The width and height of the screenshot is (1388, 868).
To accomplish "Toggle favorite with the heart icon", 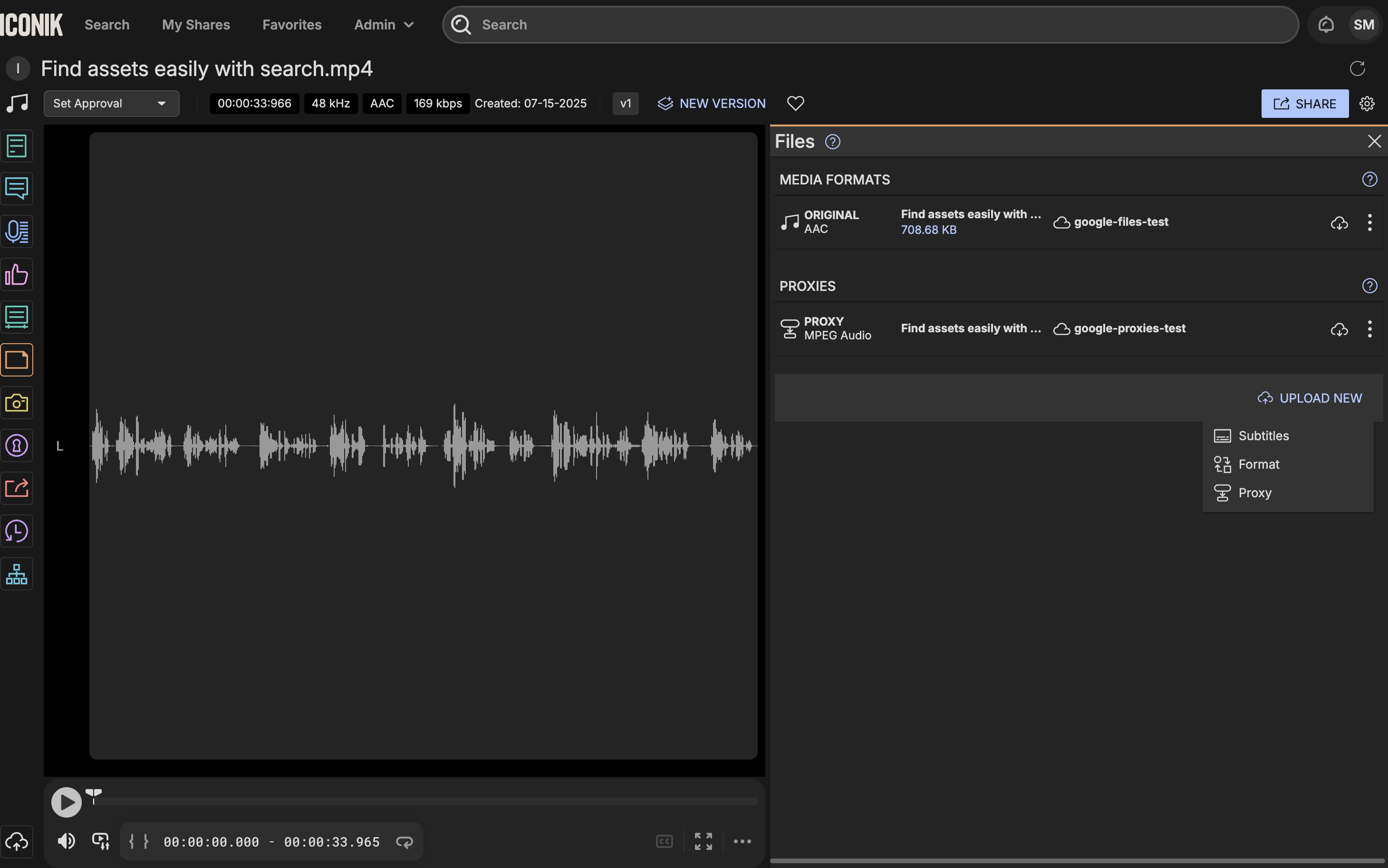I will coord(795,103).
